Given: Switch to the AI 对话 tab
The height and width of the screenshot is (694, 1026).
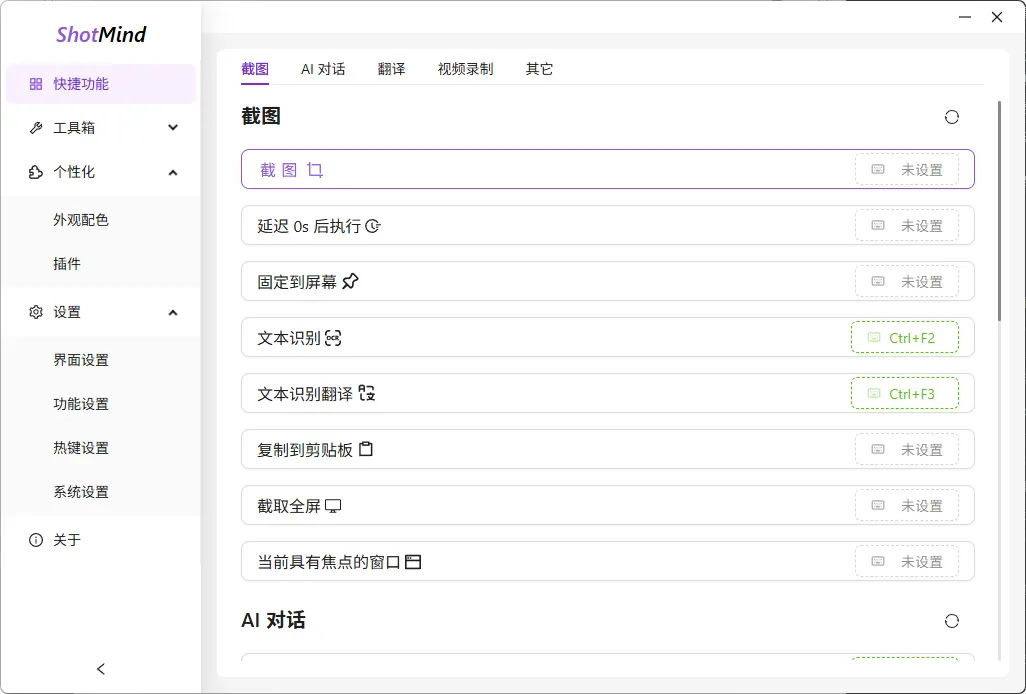Looking at the screenshot, I should pyautogui.click(x=323, y=69).
